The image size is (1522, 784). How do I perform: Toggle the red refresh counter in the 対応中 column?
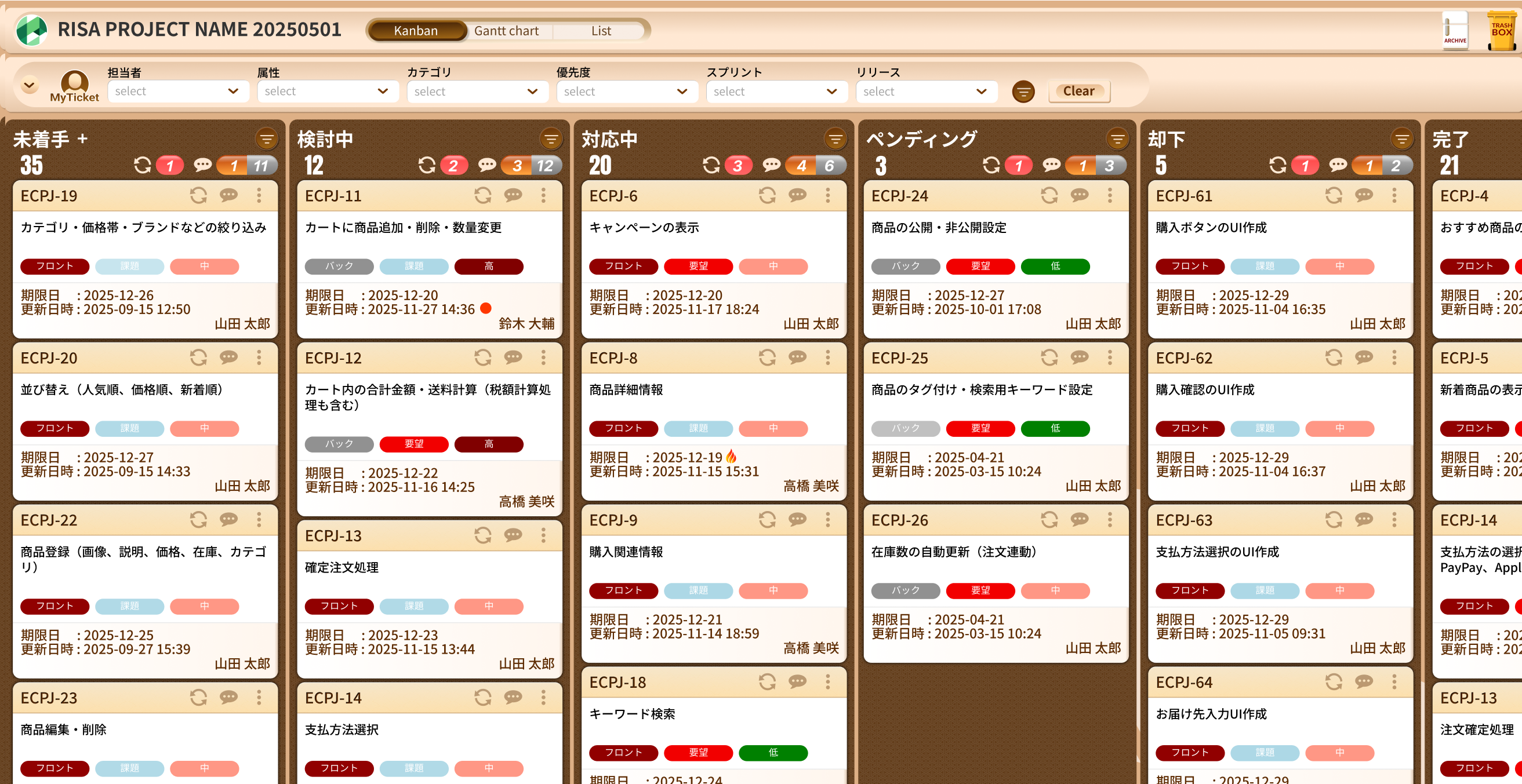[x=738, y=166]
